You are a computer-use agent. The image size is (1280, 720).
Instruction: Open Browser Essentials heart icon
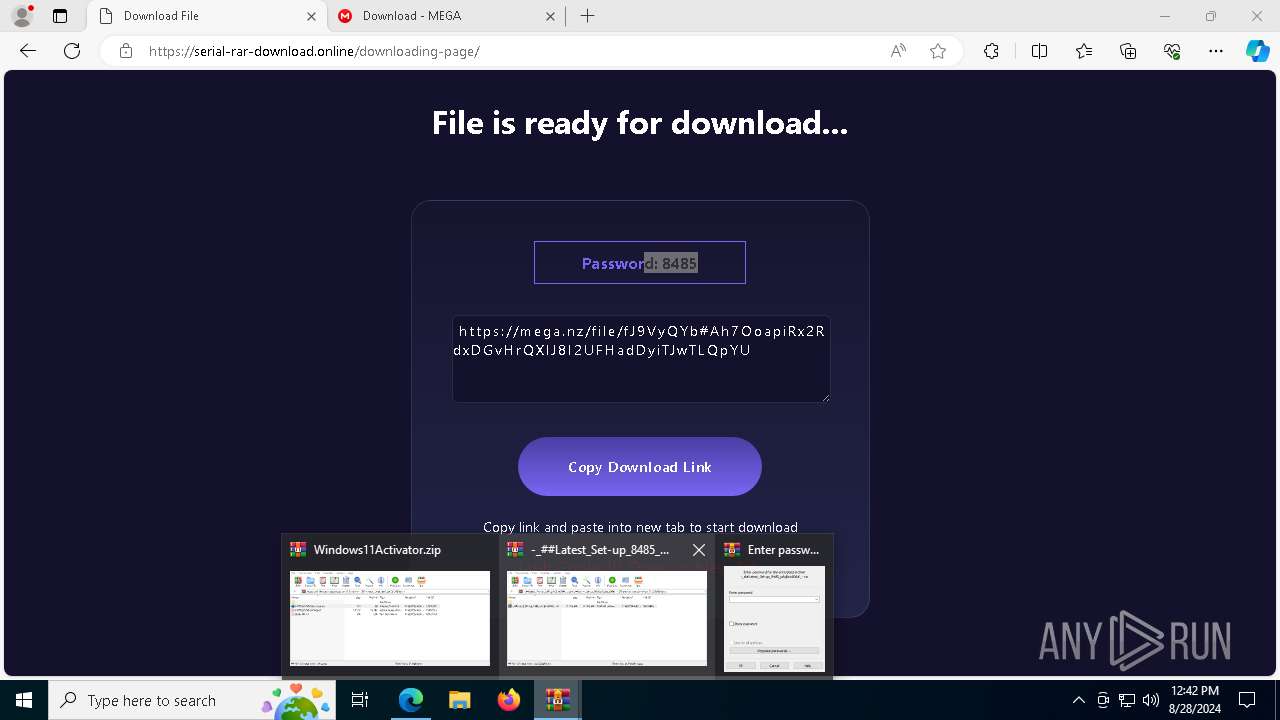[1172, 51]
